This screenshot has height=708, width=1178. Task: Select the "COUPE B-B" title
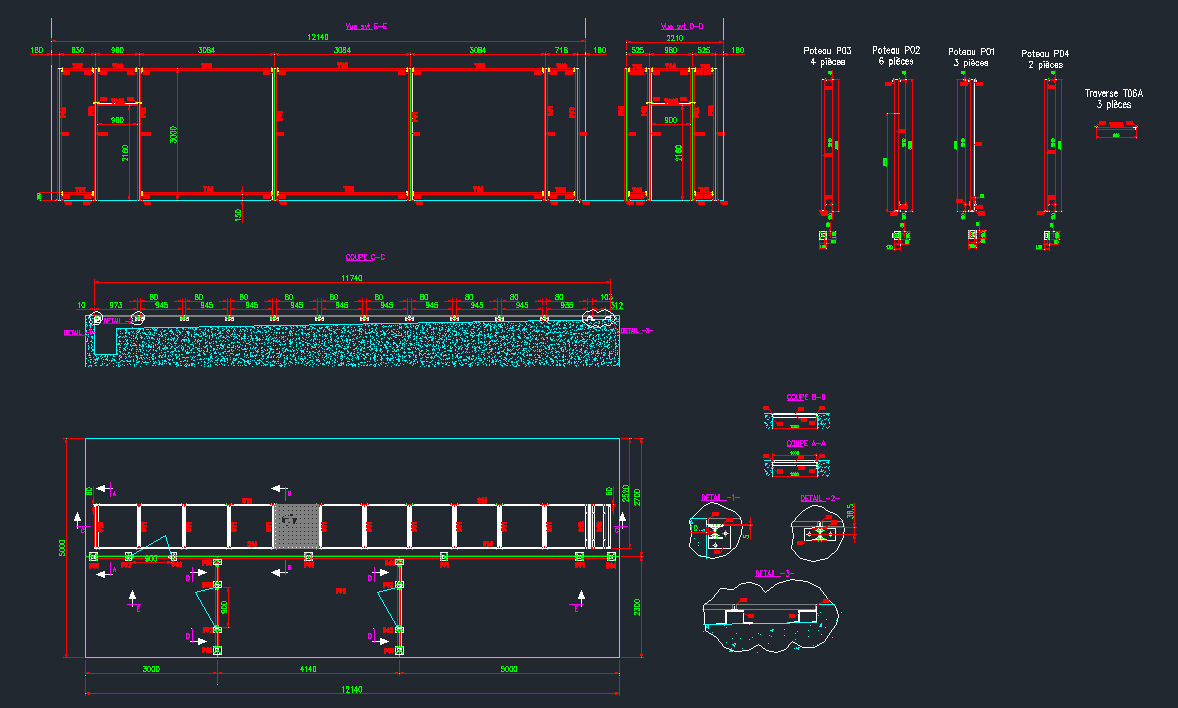806,398
